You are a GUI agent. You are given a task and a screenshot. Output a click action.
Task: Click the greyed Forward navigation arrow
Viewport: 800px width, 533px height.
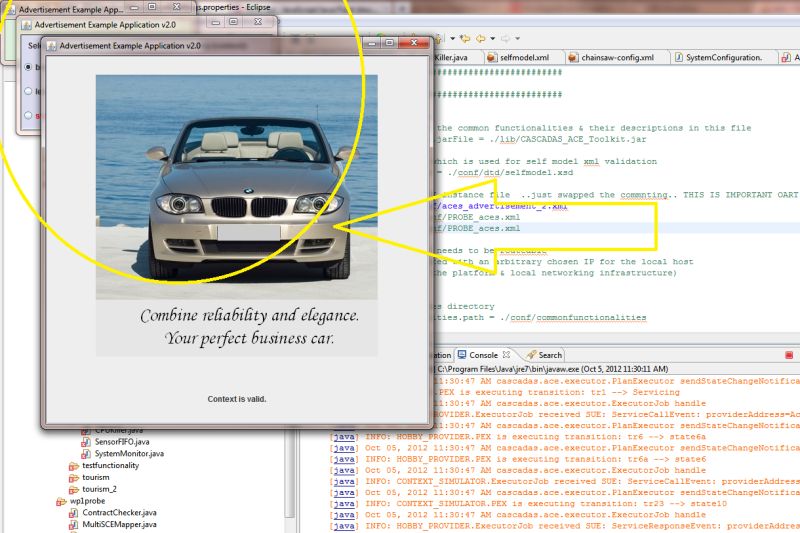tap(505, 38)
